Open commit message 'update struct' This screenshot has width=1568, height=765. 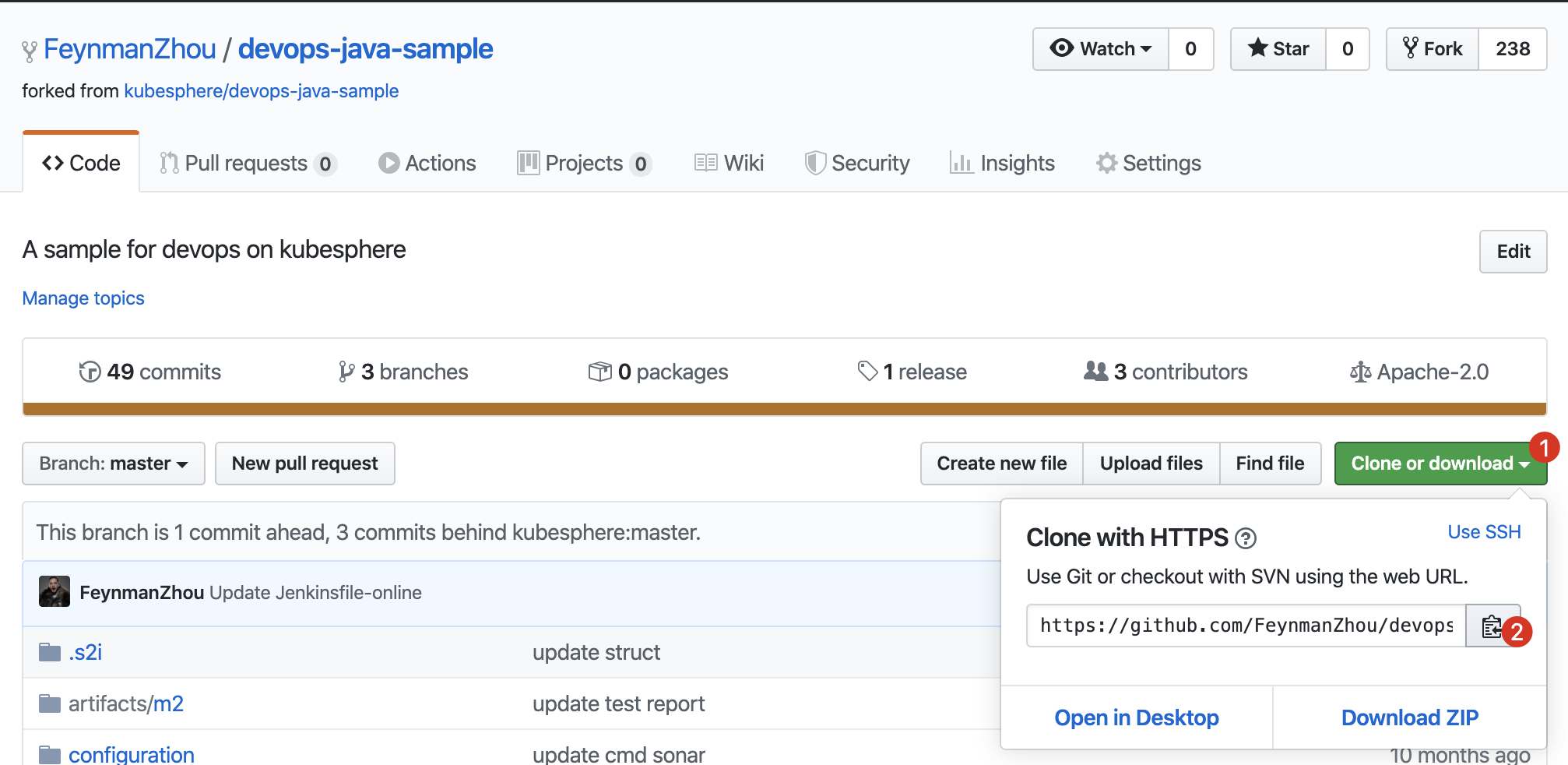pyautogui.click(x=596, y=652)
